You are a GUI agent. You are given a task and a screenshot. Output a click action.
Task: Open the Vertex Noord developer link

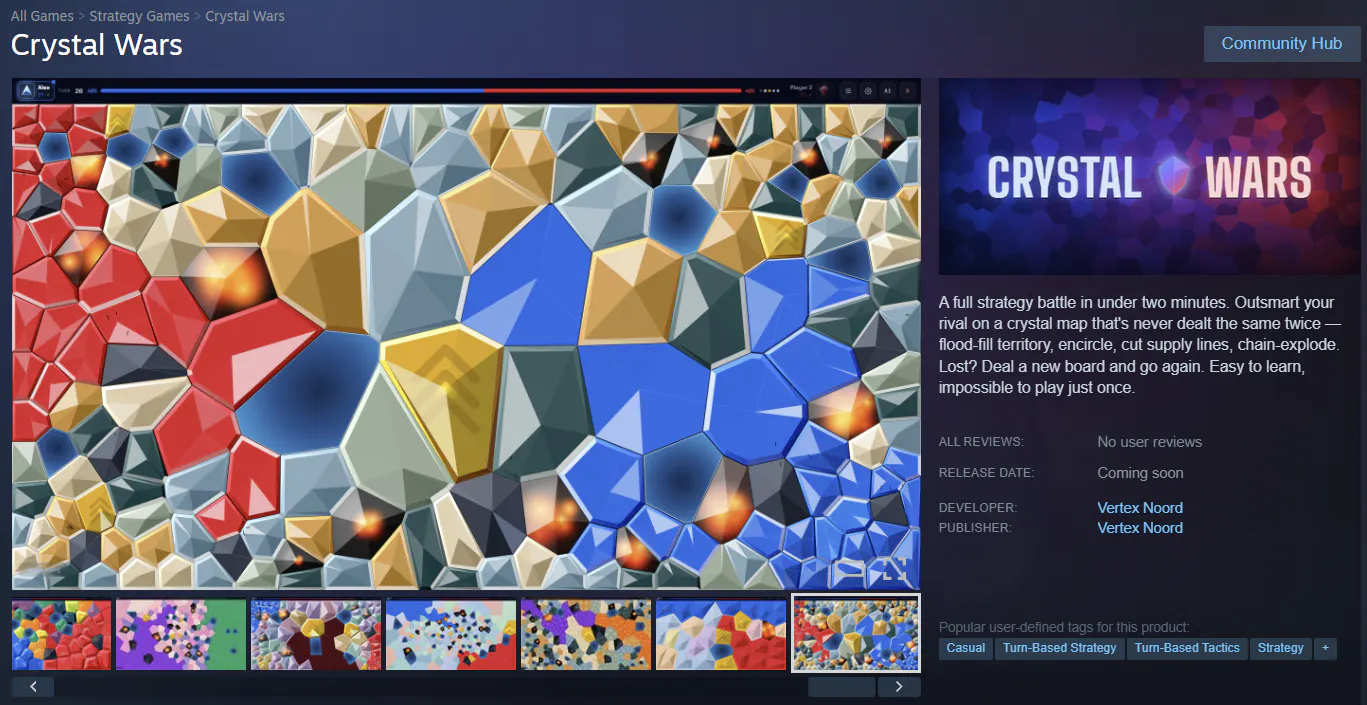click(x=1140, y=508)
